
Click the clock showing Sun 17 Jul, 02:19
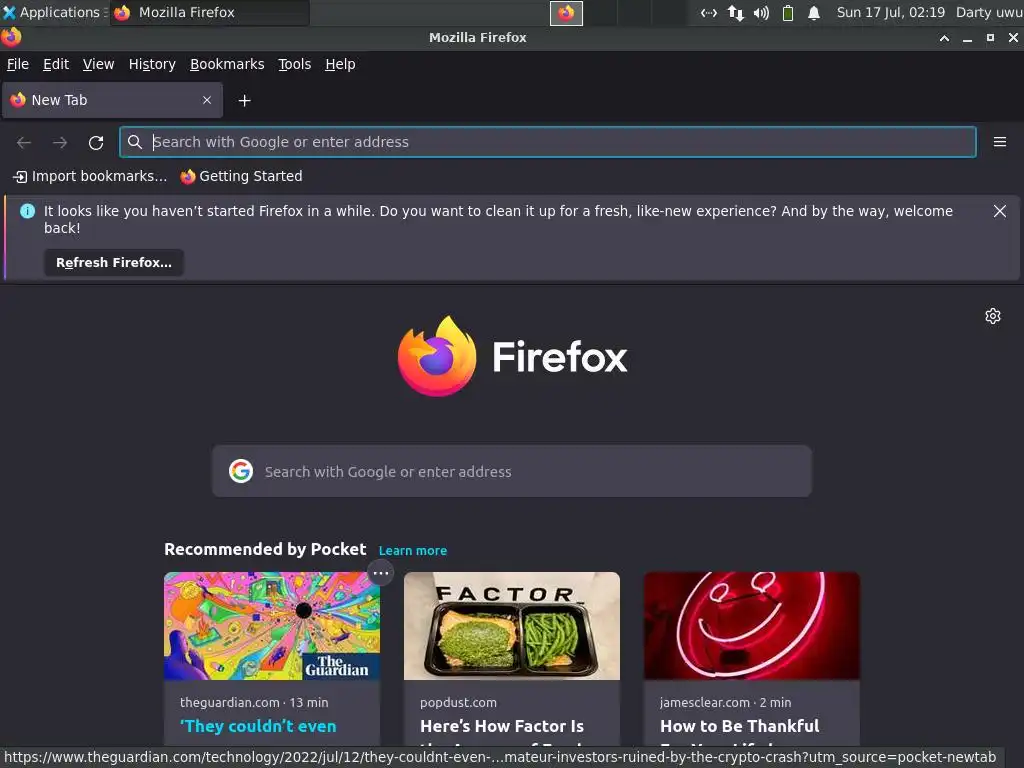click(x=891, y=12)
